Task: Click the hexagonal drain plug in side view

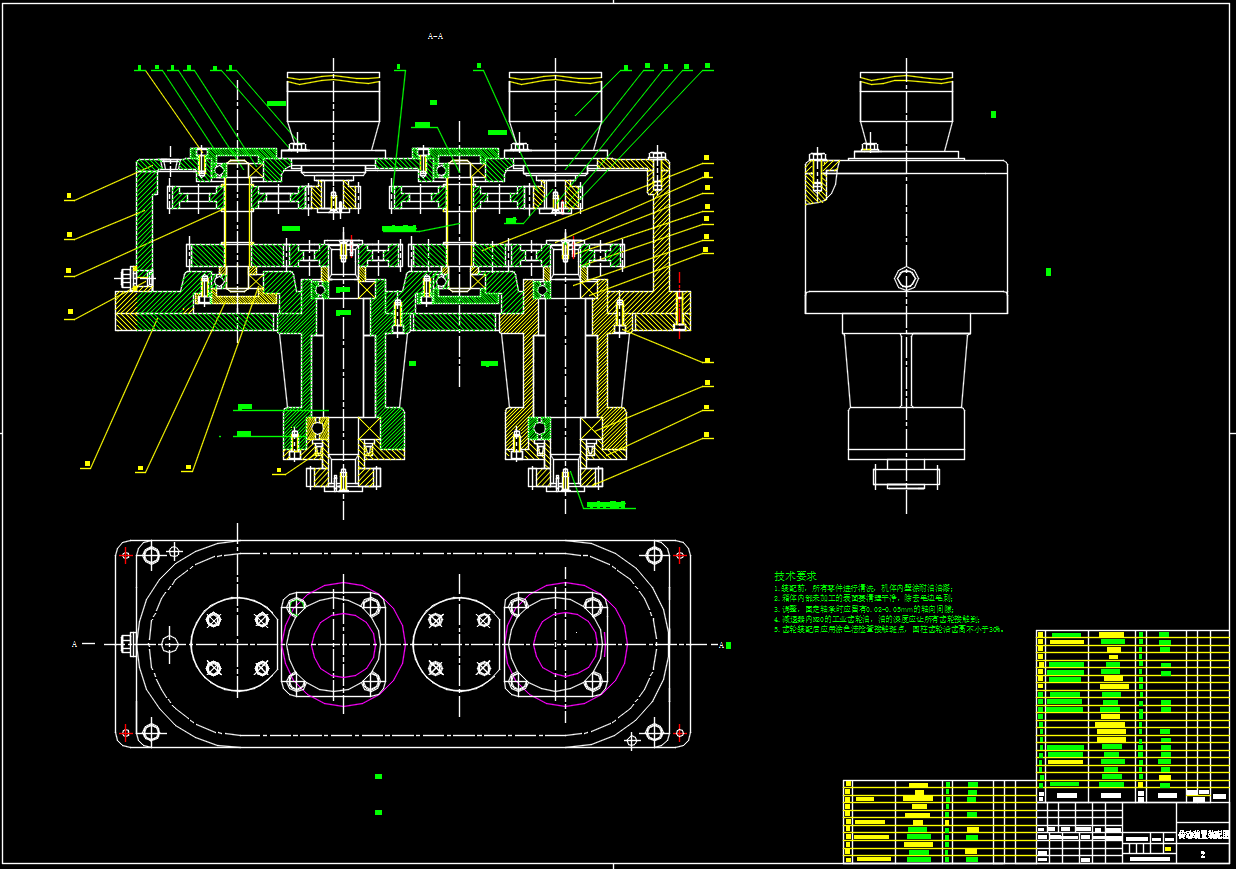Action: [x=906, y=279]
